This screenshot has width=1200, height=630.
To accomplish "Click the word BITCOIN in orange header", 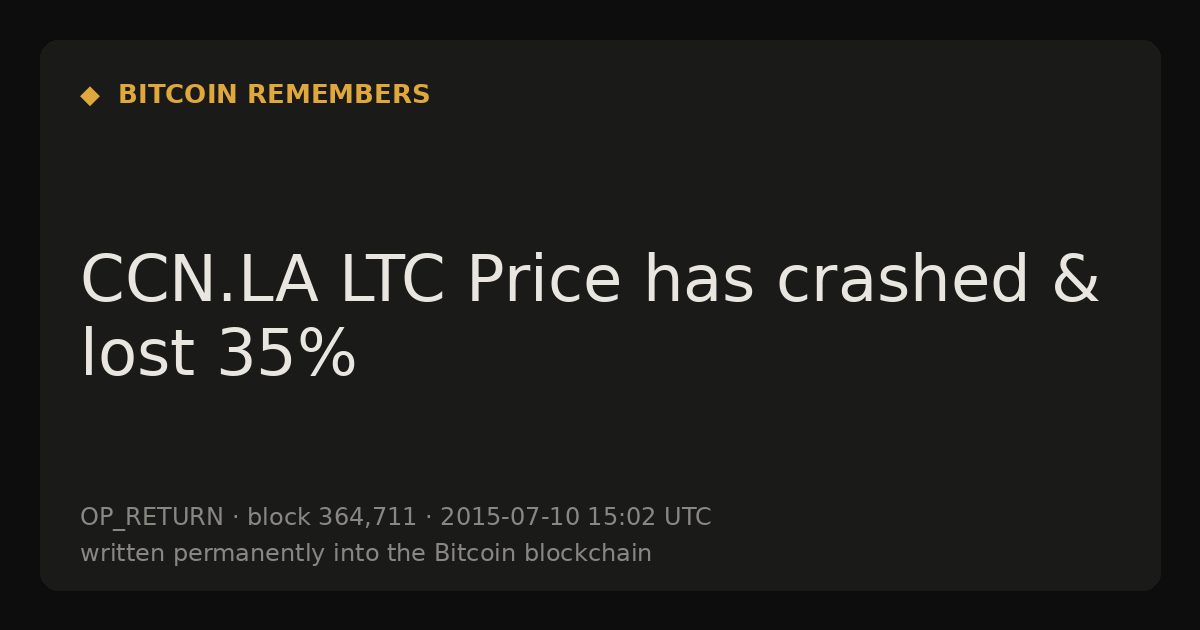I will point(178,95).
